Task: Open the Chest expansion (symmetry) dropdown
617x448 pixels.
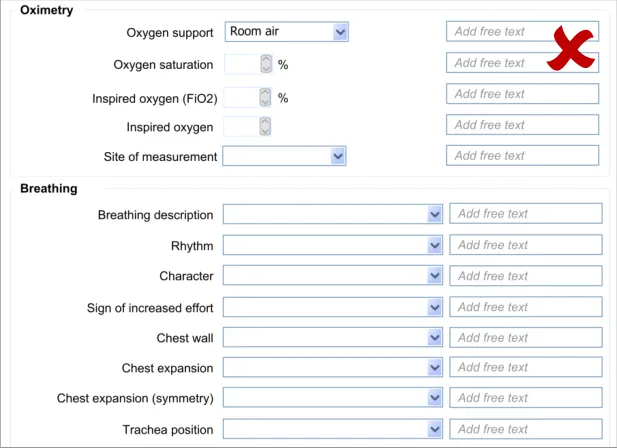Action: [333, 399]
